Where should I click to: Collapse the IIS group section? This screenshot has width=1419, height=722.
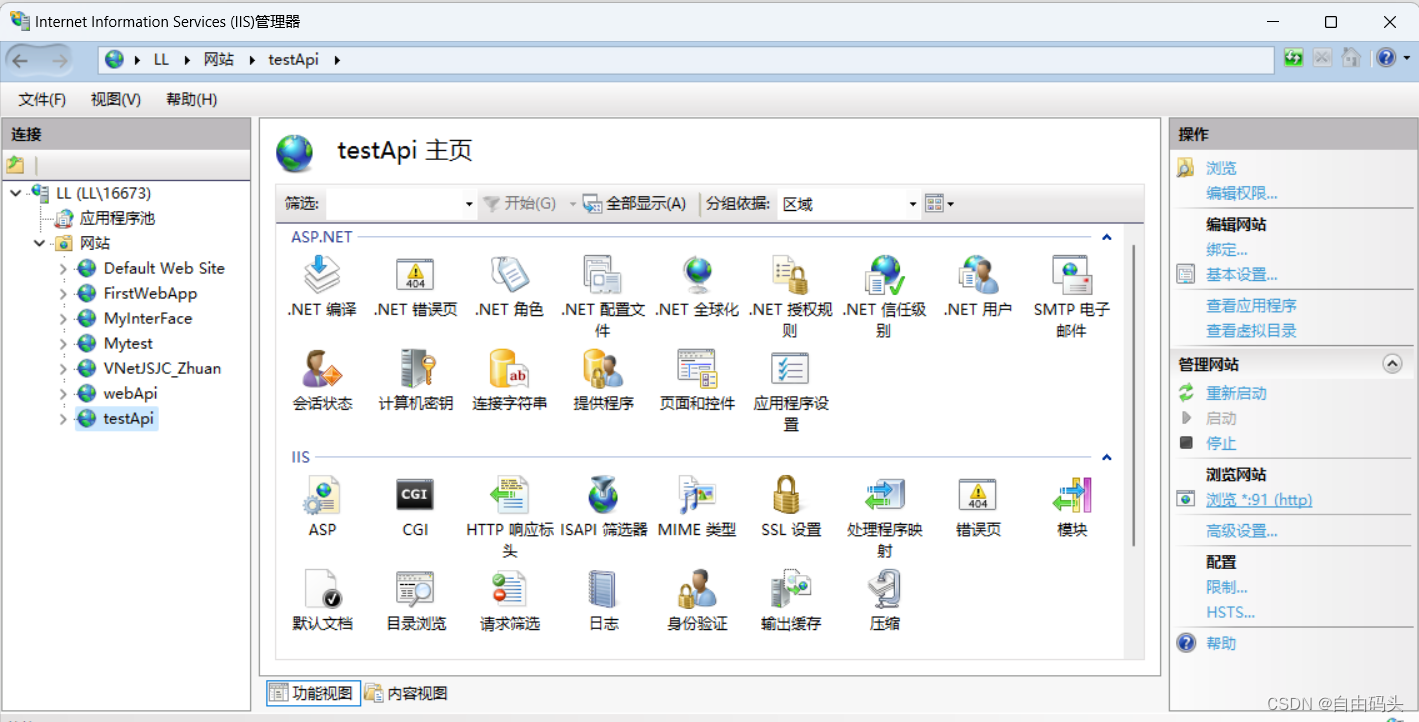1107,457
